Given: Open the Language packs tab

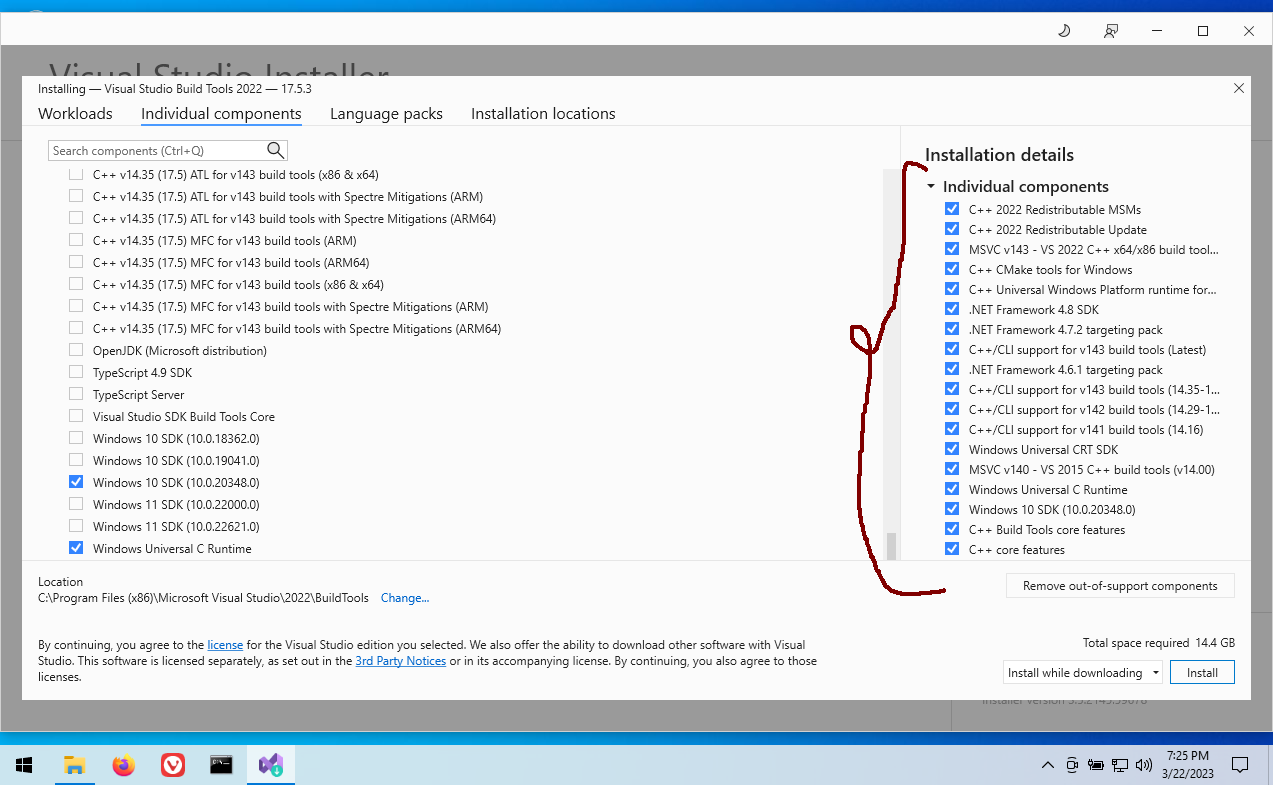Looking at the screenshot, I should [386, 114].
